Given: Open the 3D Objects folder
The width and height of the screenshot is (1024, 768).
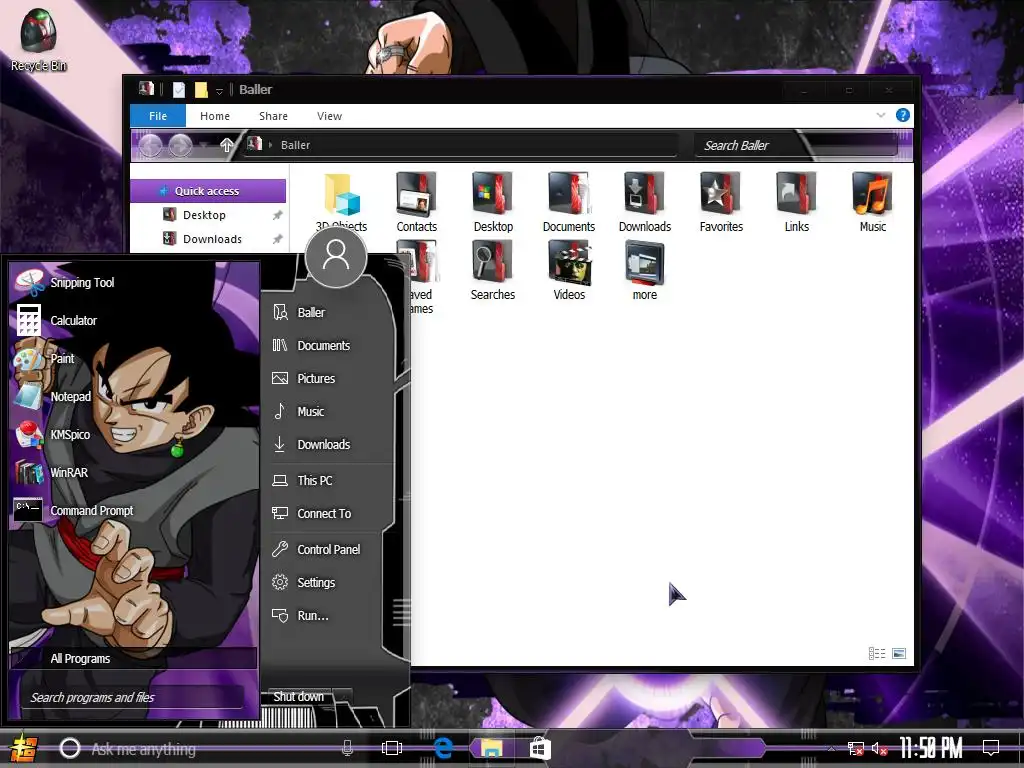Looking at the screenshot, I should [x=341, y=202].
